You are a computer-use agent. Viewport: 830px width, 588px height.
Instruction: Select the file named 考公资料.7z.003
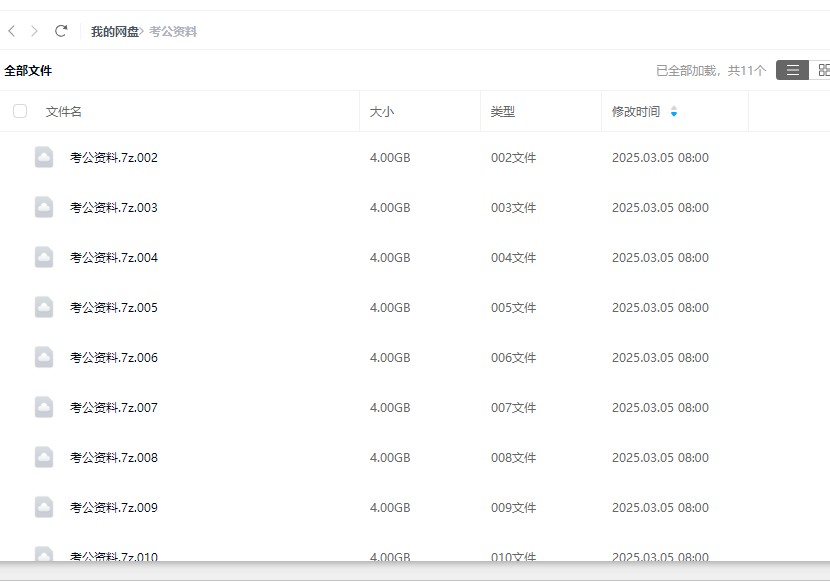[114, 208]
